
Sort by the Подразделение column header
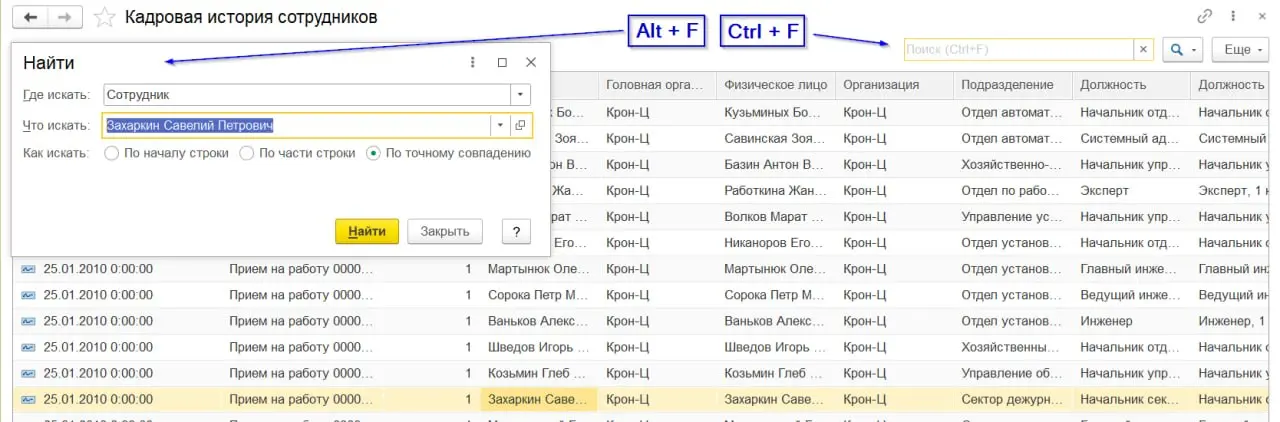(x=1012, y=85)
